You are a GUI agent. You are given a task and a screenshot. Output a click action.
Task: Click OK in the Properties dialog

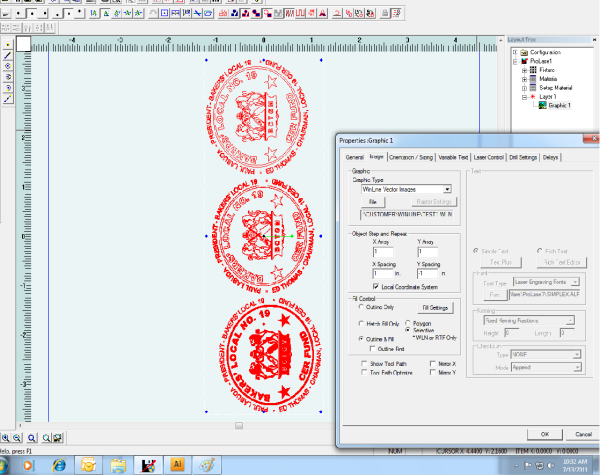click(x=545, y=434)
